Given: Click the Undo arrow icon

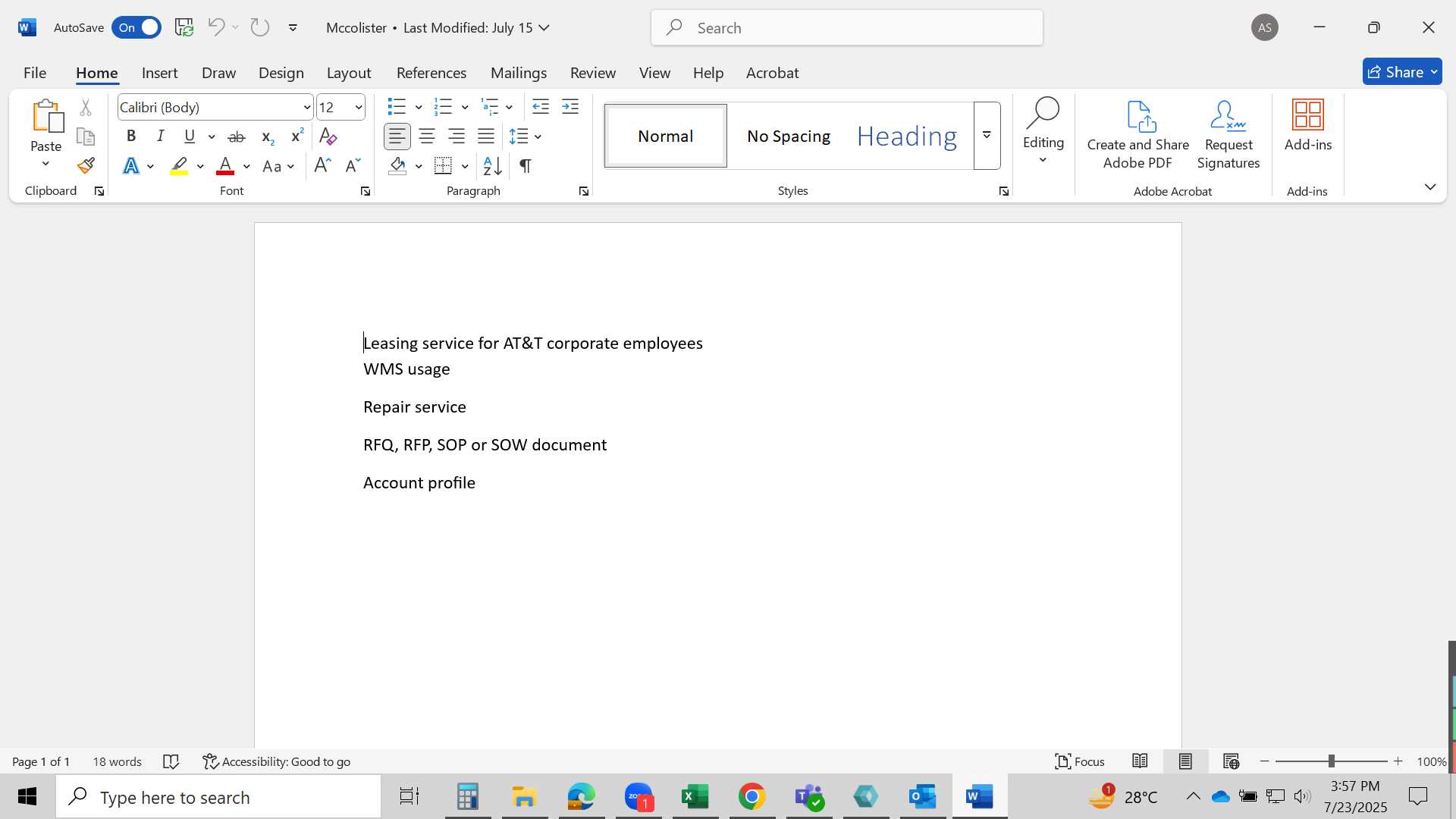Looking at the screenshot, I should (x=216, y=27).
